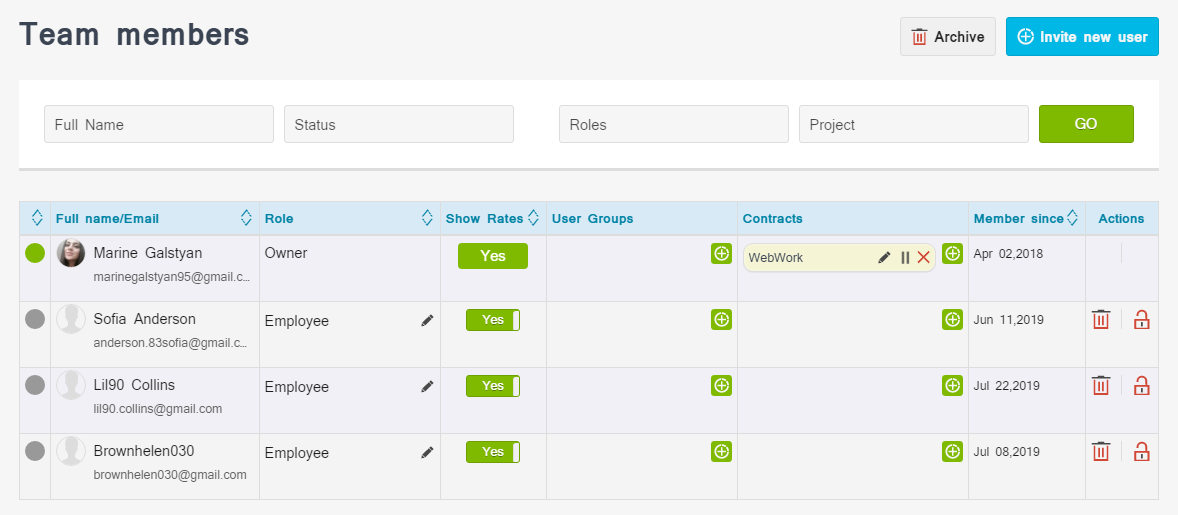The width and height of the screenshot is (1178, 515).
Task: Add user group for Marine Galstyan
Action: click(x=721, y=254)
